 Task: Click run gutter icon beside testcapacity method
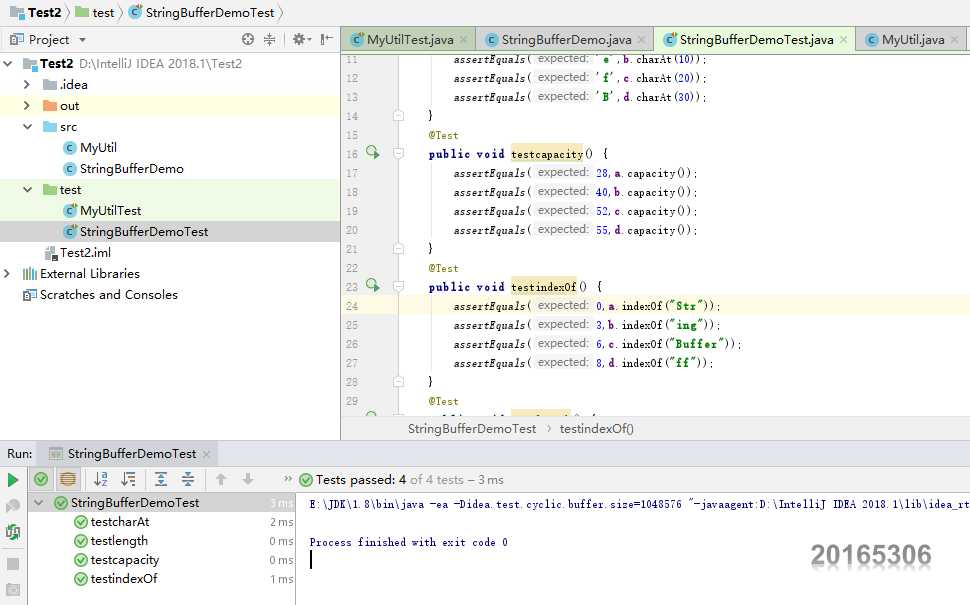click(372, 153)
